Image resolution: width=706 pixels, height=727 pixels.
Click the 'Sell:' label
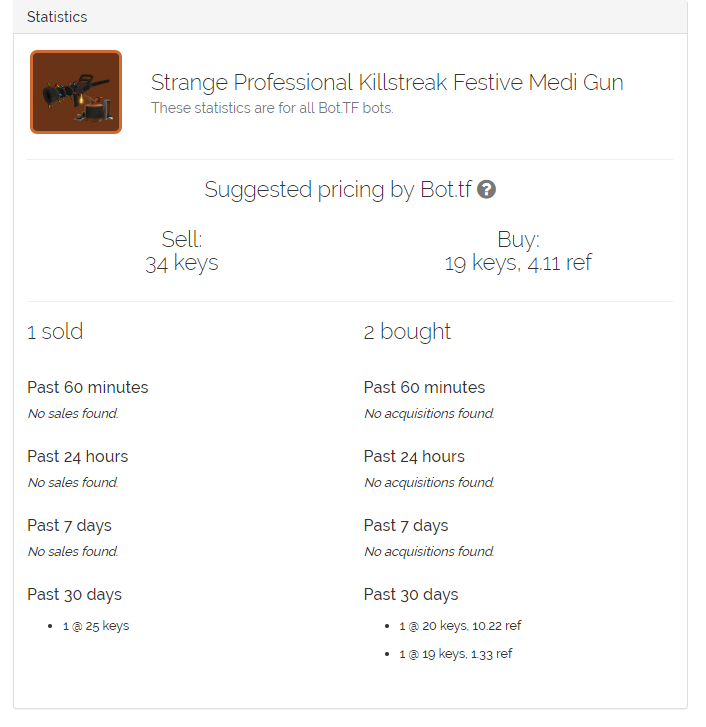[x=182, y=240]
